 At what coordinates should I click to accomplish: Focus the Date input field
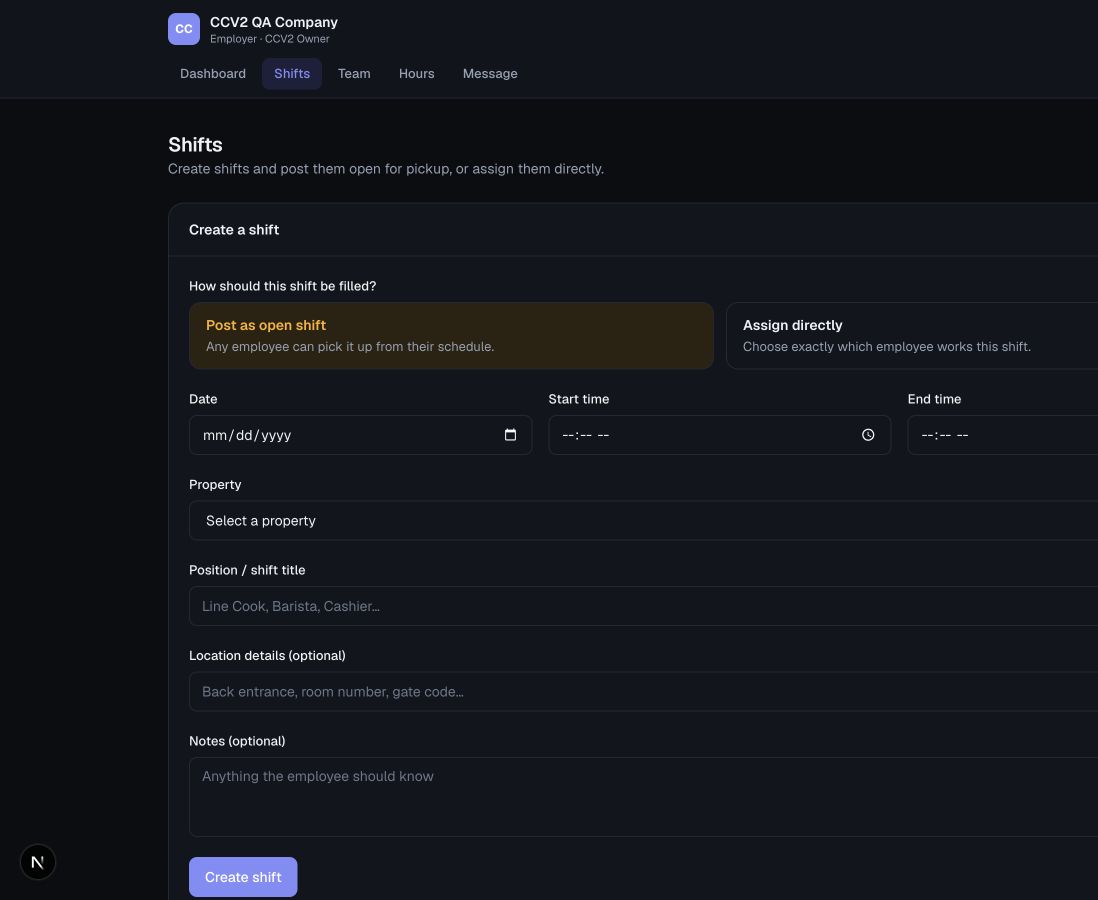click(361, 435)
